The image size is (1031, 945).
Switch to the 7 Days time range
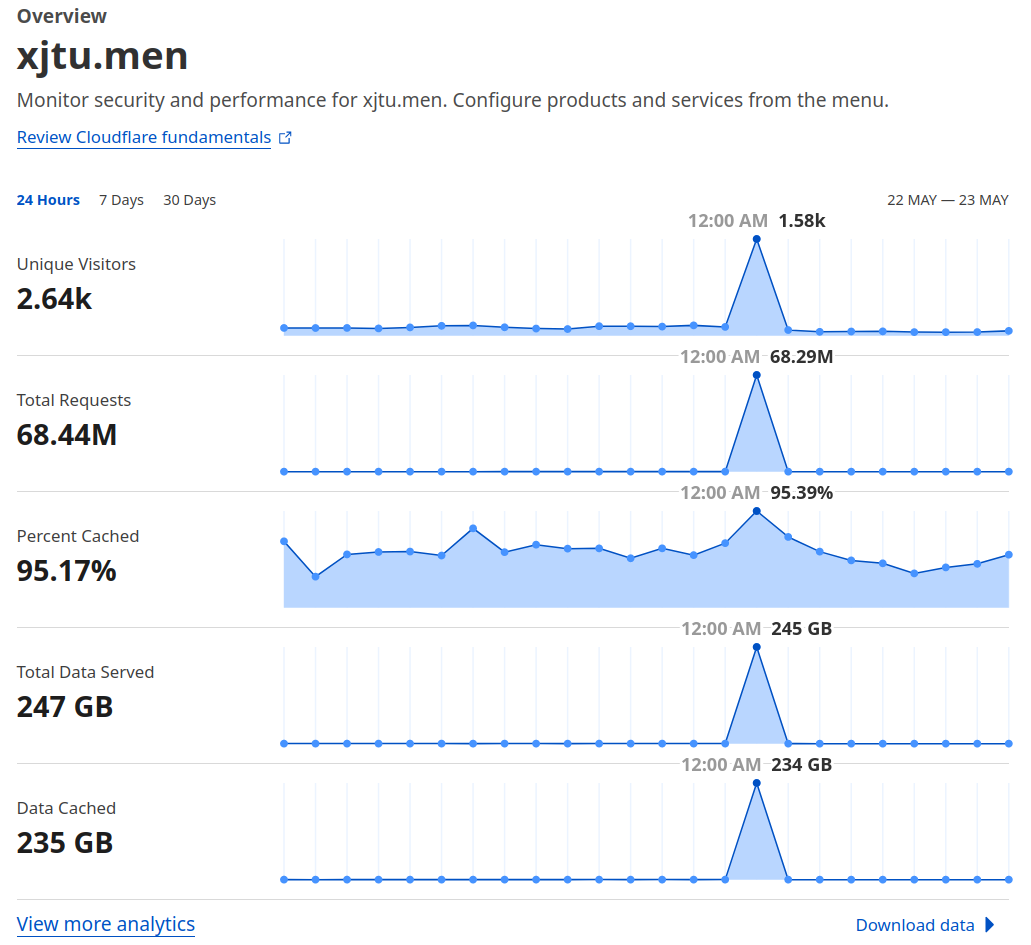121,200
